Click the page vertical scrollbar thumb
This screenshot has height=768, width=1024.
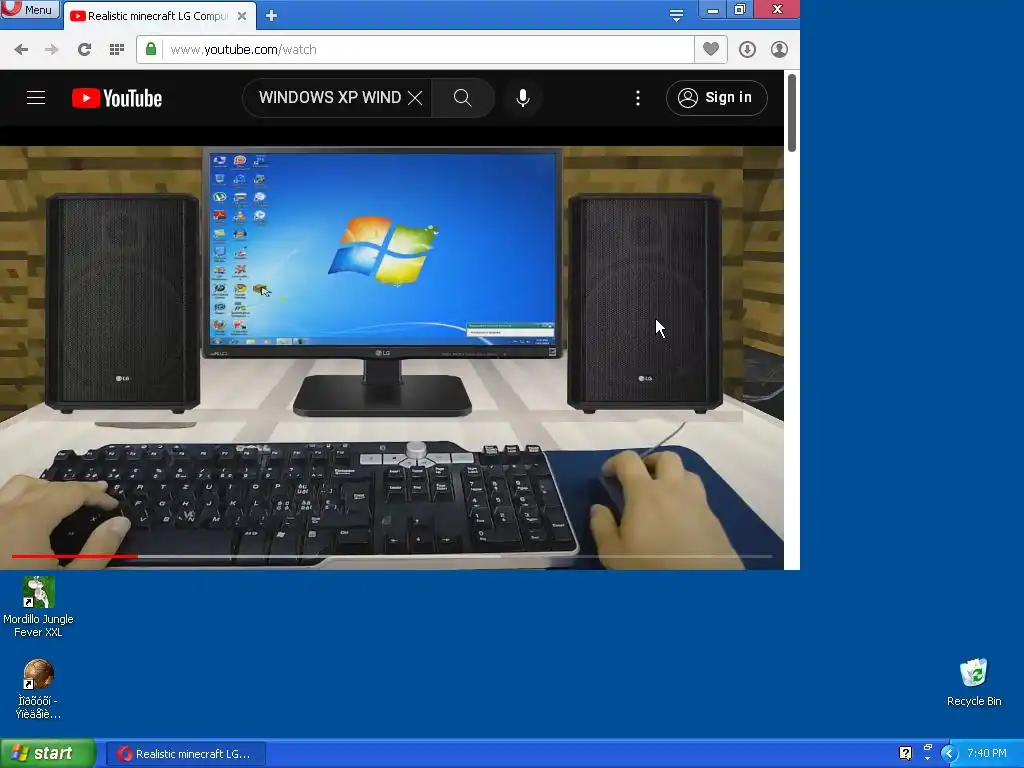click(x=792, y=112)
